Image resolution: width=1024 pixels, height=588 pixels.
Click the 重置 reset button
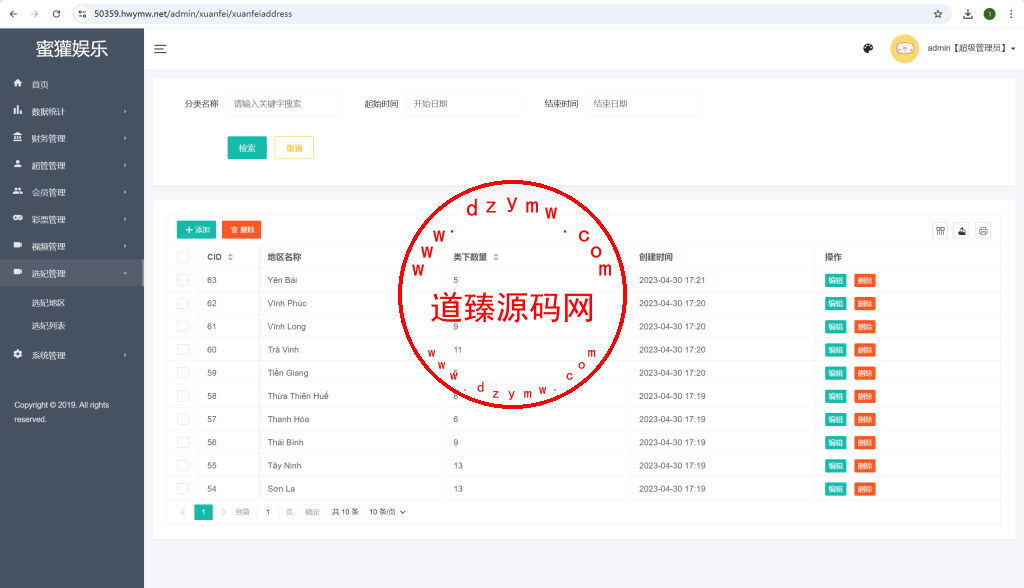pyautogui.click(x=295, y=148)
